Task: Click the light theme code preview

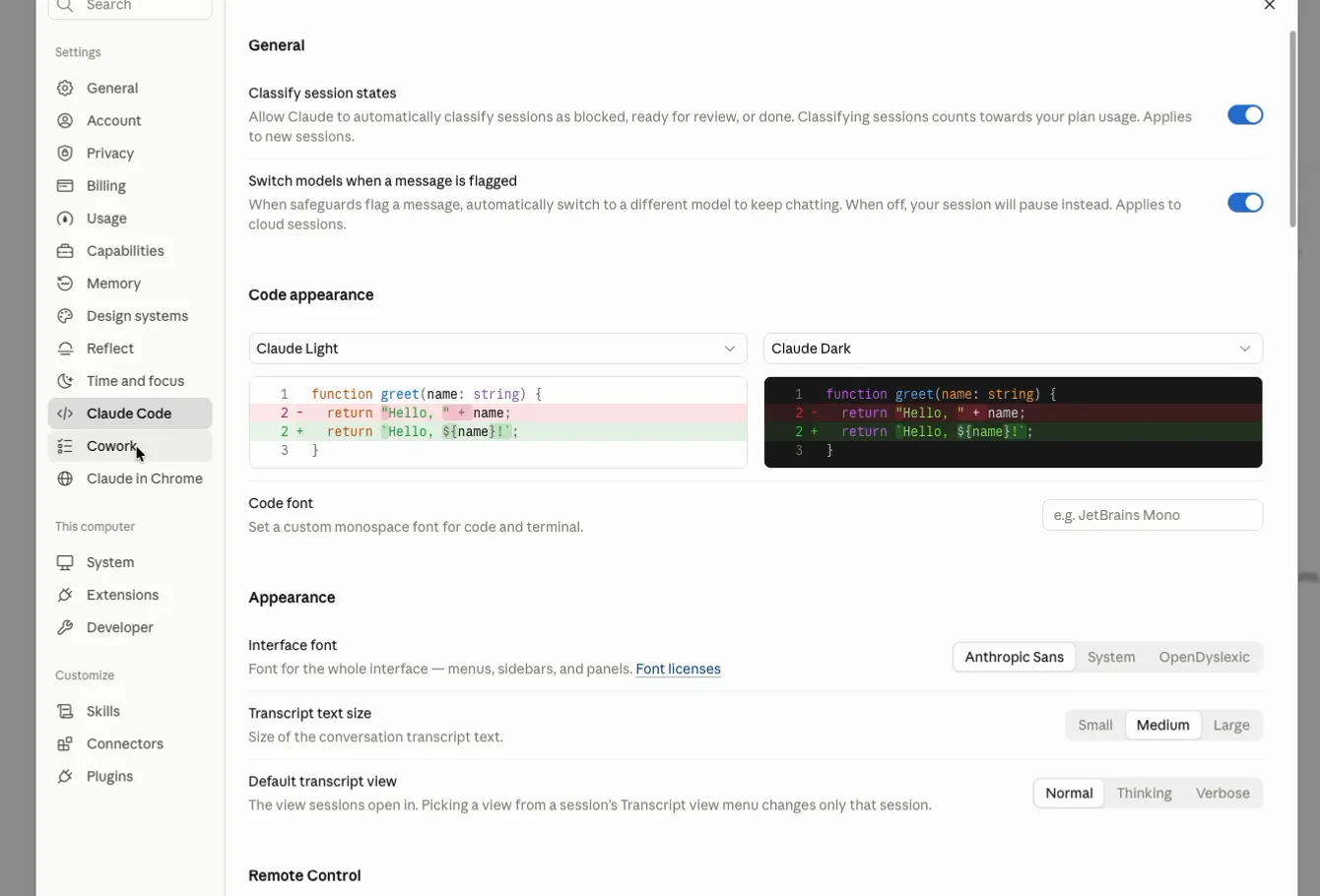Action: (x=497, y=422)
